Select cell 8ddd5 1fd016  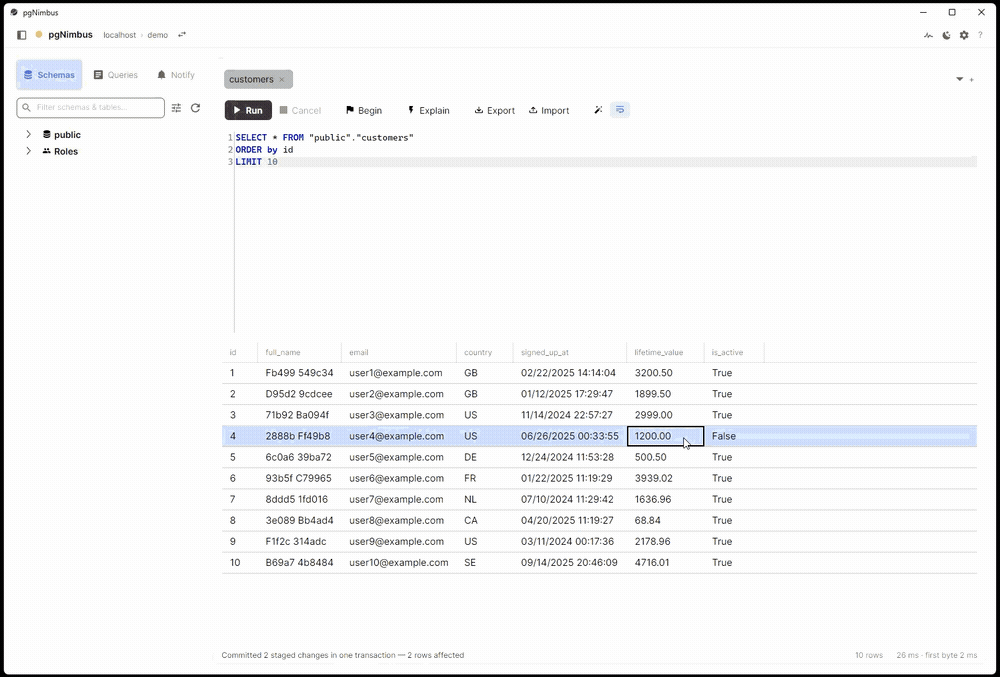(297, 499)
